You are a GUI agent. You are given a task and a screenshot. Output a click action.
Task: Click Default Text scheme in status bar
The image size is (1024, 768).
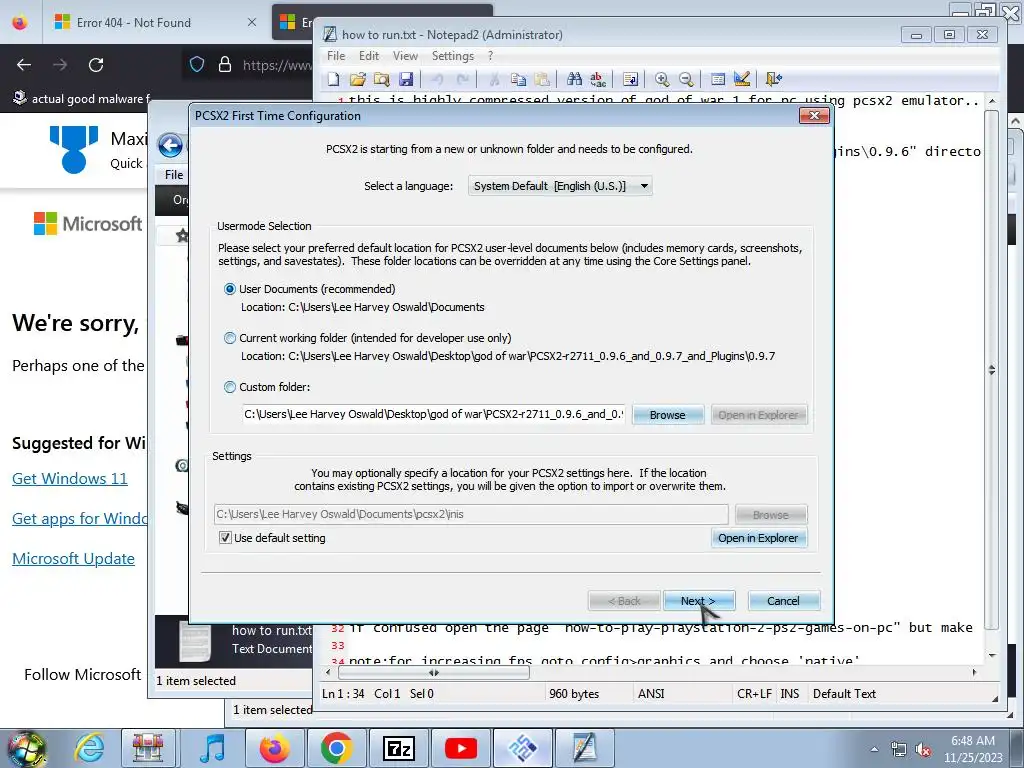[x=844, y=694]
